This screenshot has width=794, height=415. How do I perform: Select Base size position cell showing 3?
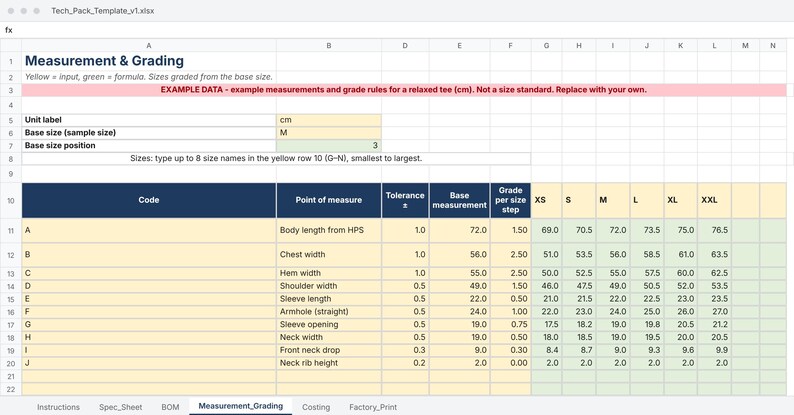point(329,145)
